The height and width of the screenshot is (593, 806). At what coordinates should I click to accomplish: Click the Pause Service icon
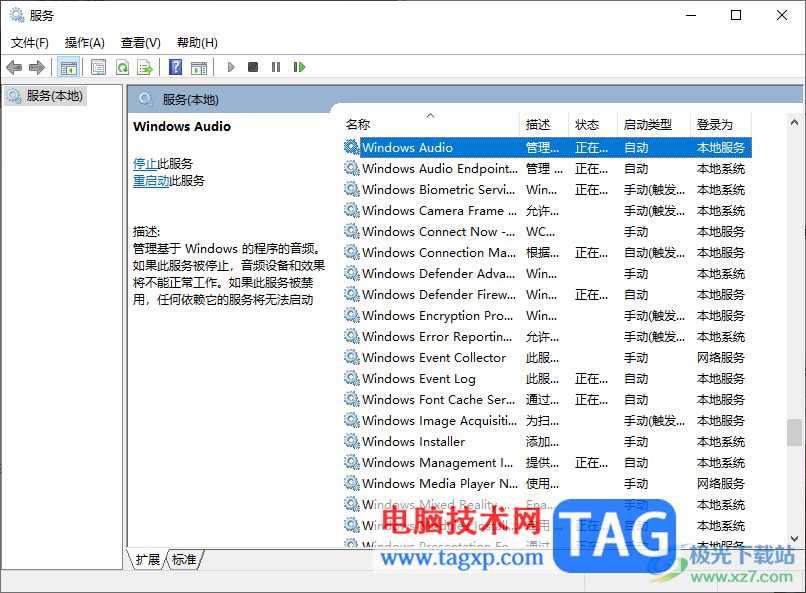coord(276,67)
